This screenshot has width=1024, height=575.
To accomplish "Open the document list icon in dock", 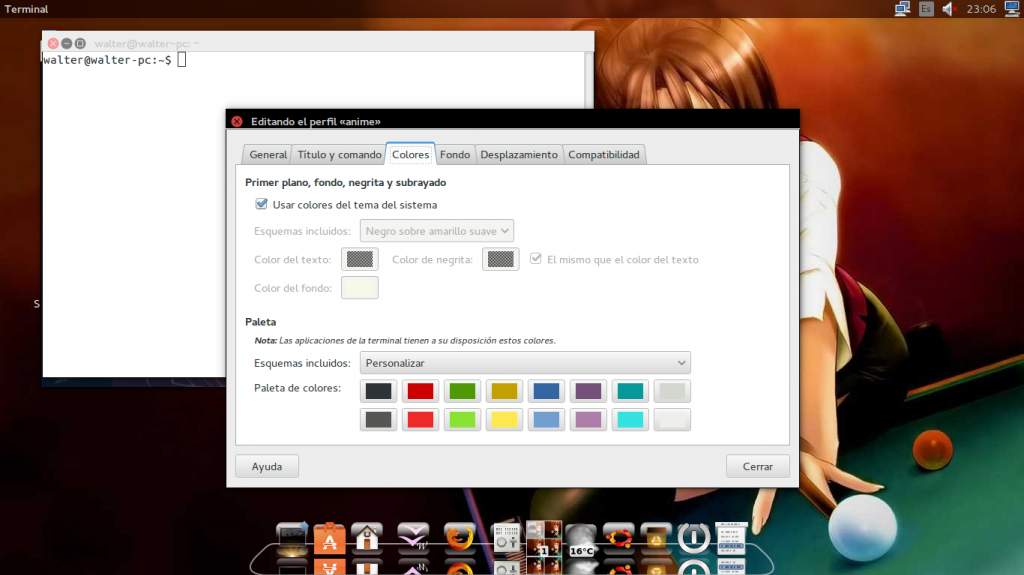I will [731, 538].
